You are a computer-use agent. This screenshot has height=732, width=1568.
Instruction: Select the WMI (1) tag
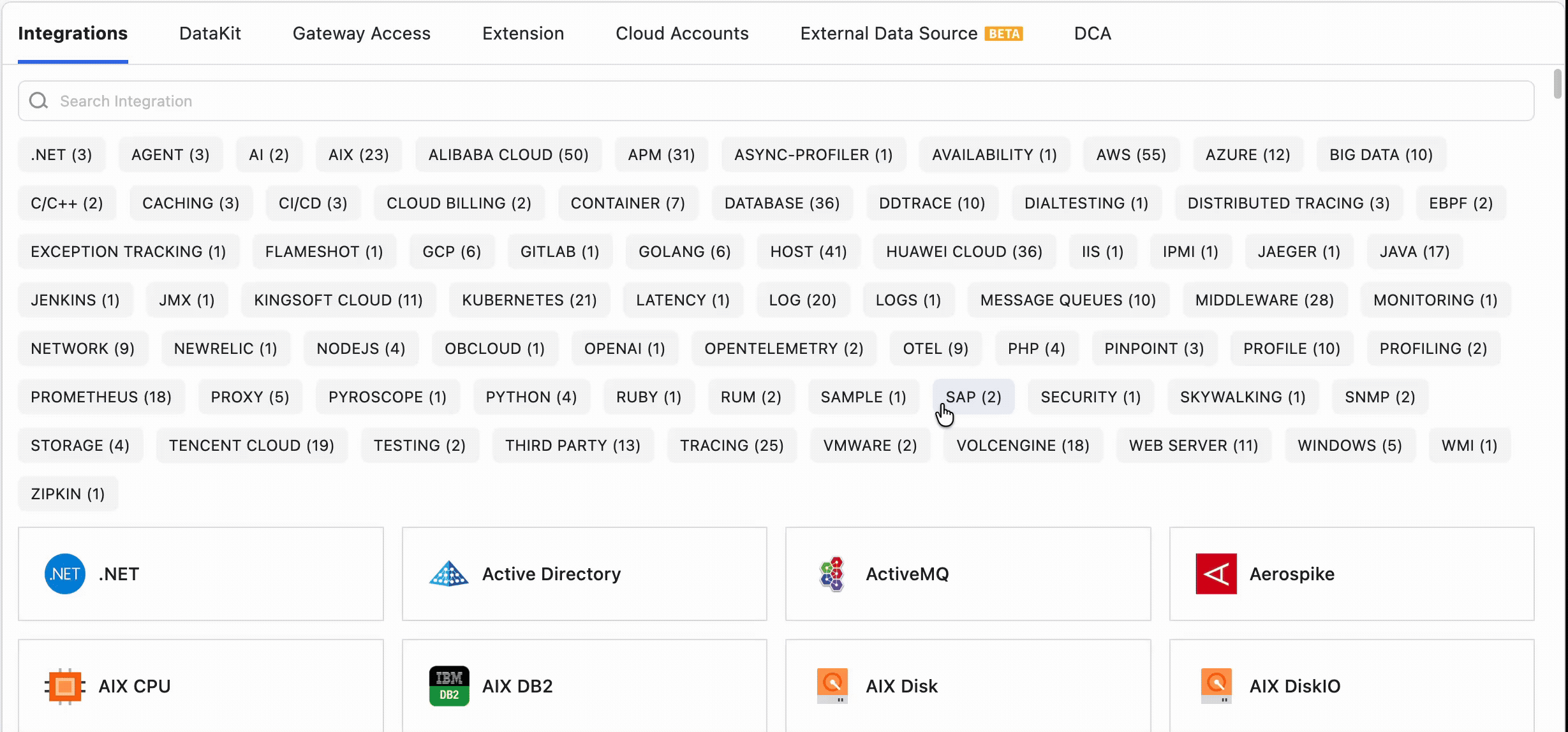[x=1470, y=445]
